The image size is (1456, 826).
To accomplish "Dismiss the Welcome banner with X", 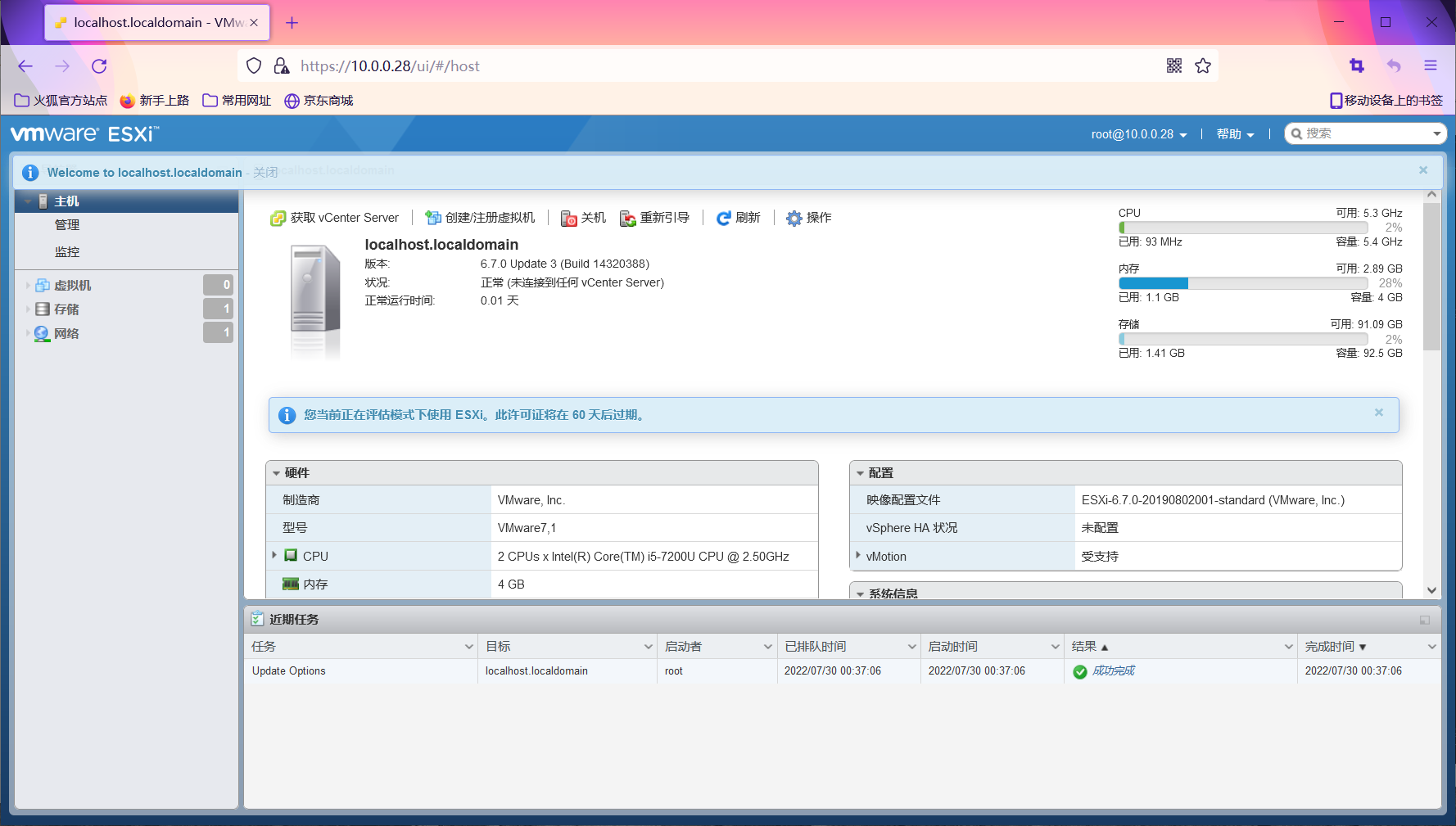I will click(1423, 170).
